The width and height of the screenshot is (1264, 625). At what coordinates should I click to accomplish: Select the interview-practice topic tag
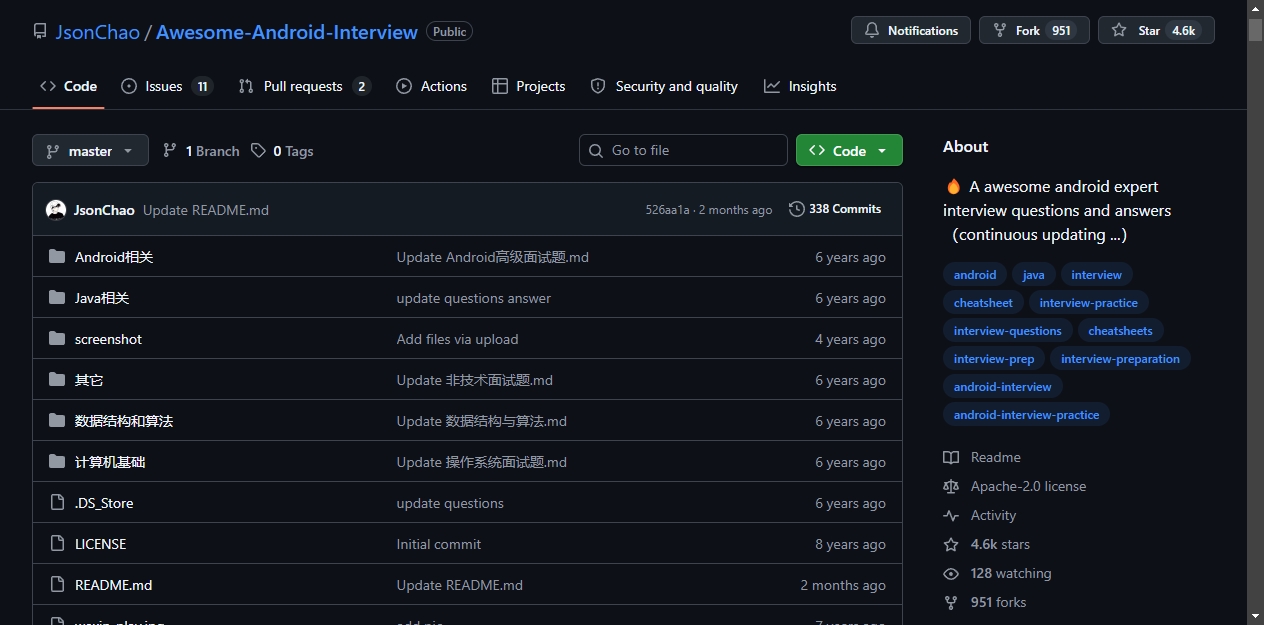[x=1088, y=303]
